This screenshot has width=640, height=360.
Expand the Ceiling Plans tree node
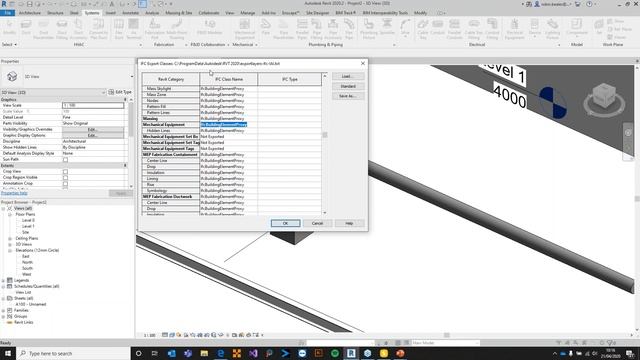pyautogui.click(x=10, y=238)
